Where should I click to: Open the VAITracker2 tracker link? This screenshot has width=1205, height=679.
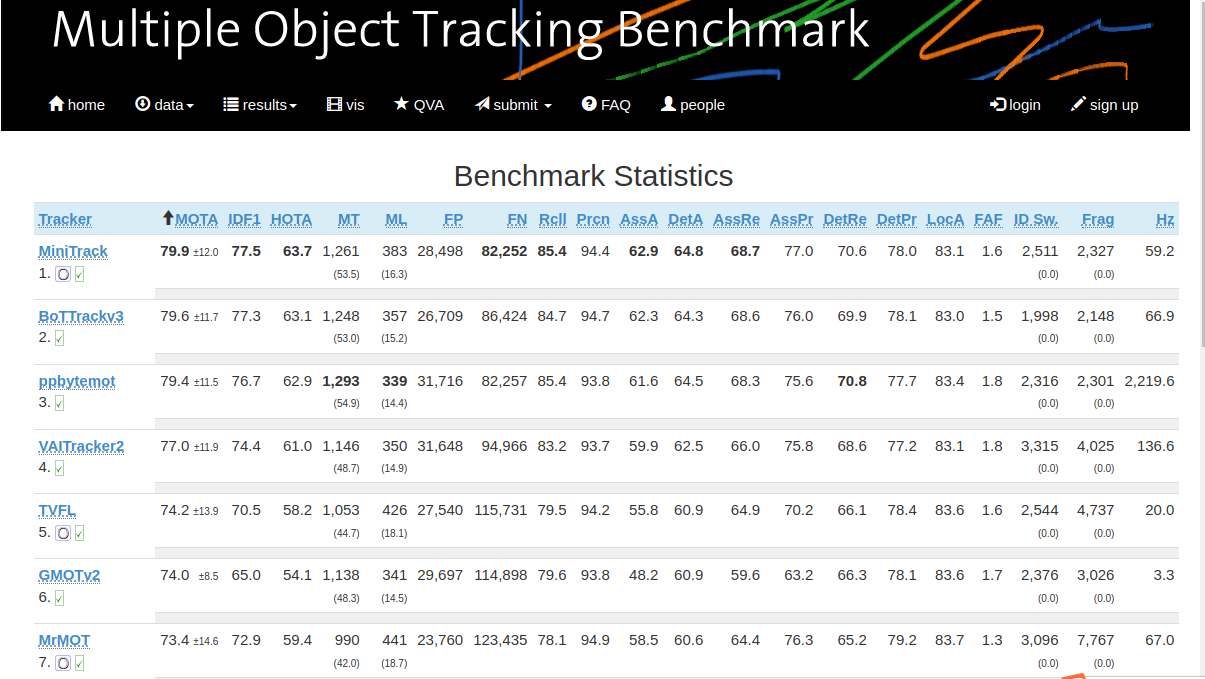click(81, 446)
